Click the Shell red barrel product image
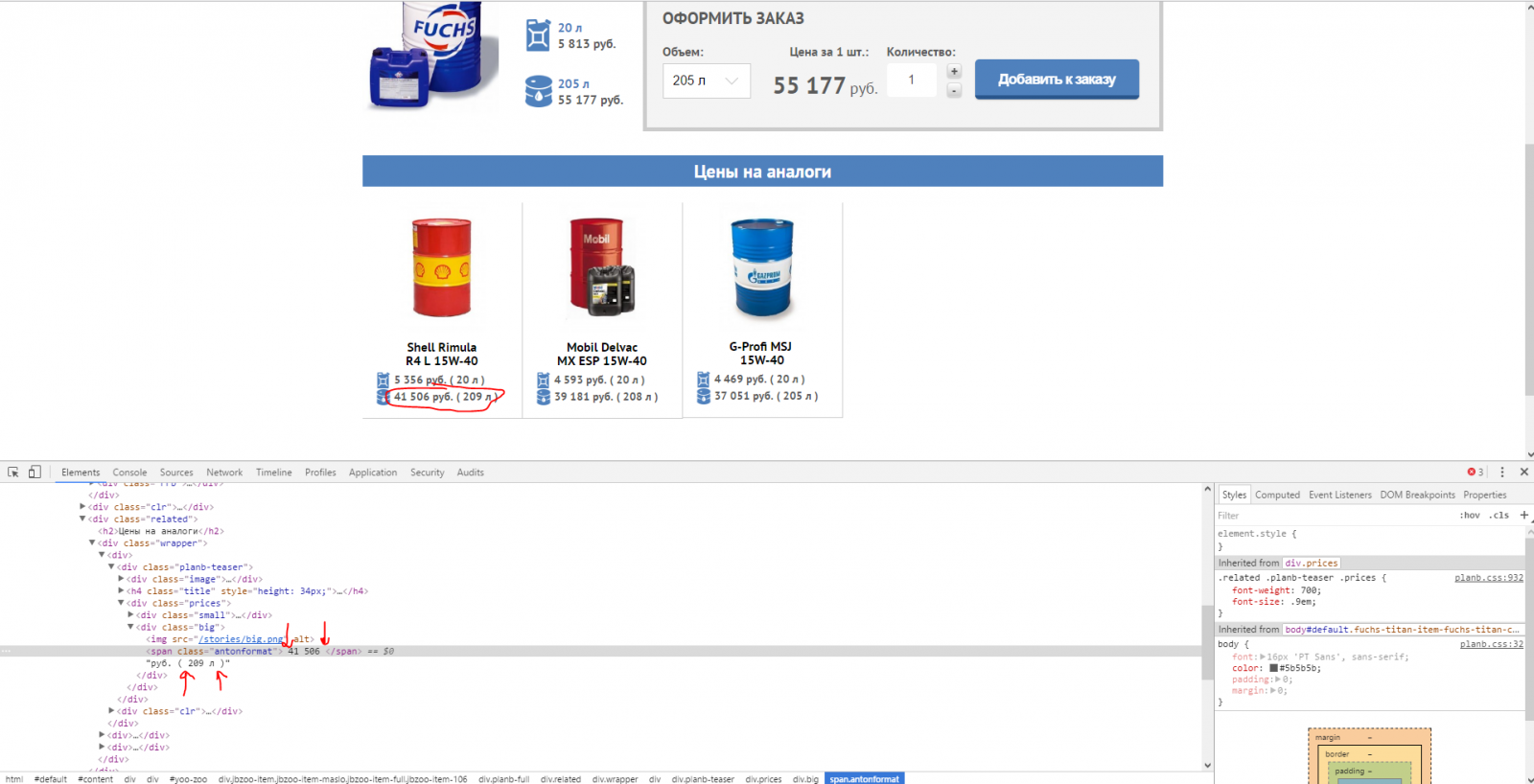 (x=442, y=267)
